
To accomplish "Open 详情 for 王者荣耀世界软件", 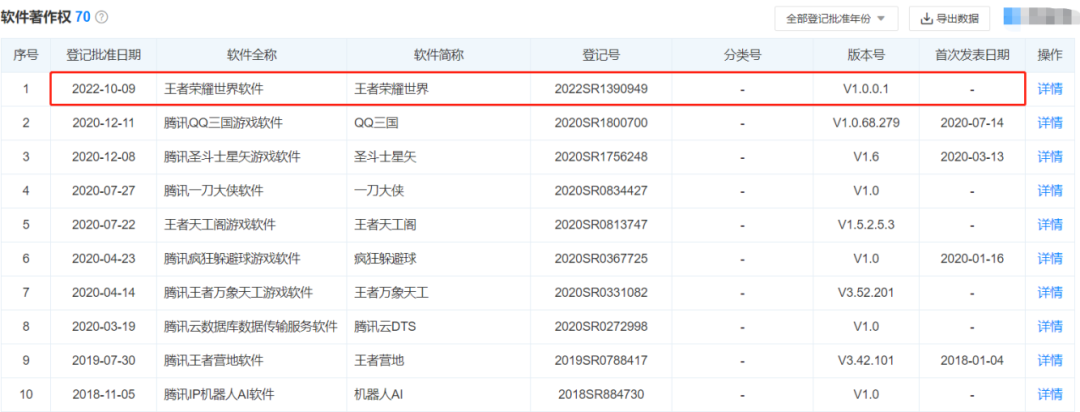I will [x=1050, y=89].
